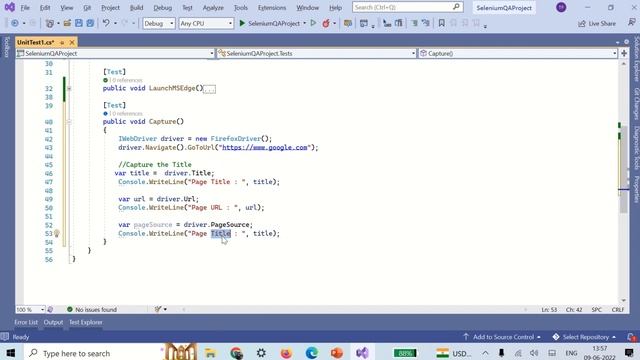The image size is (640, 360).
Task: Open the Debug configuration dropdown
Action: 158,23
